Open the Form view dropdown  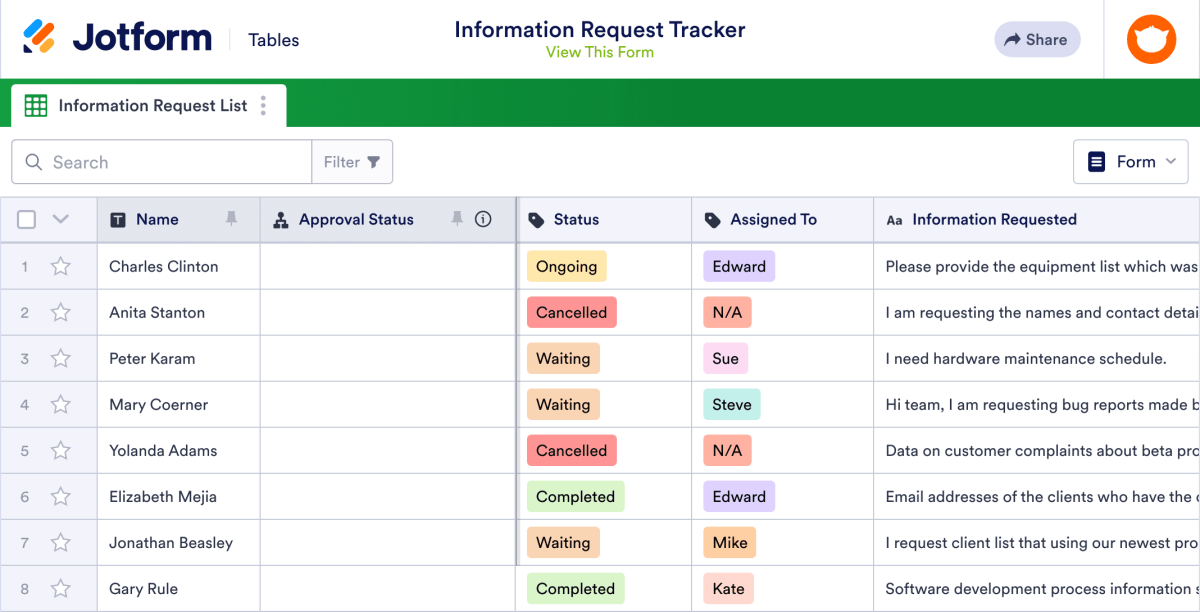pyautogui.click(x=1131, y=161)
